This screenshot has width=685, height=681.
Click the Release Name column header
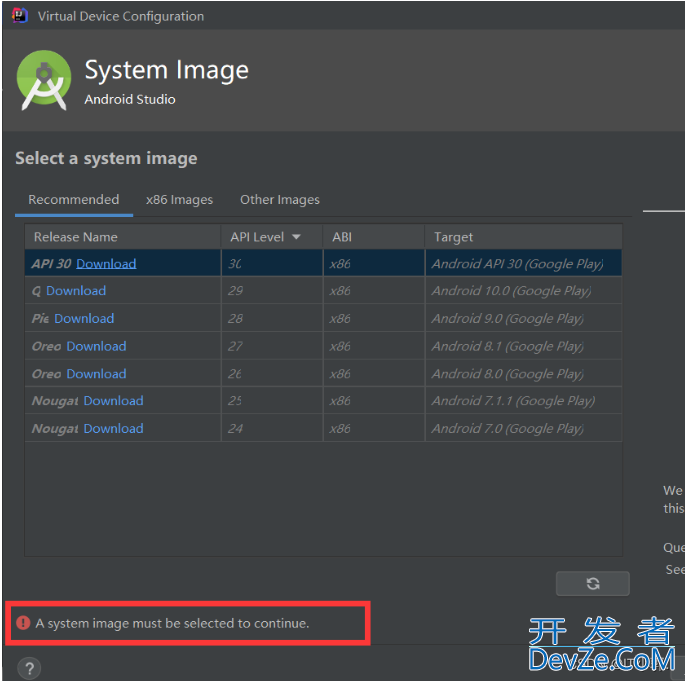(x=123, y=237)
